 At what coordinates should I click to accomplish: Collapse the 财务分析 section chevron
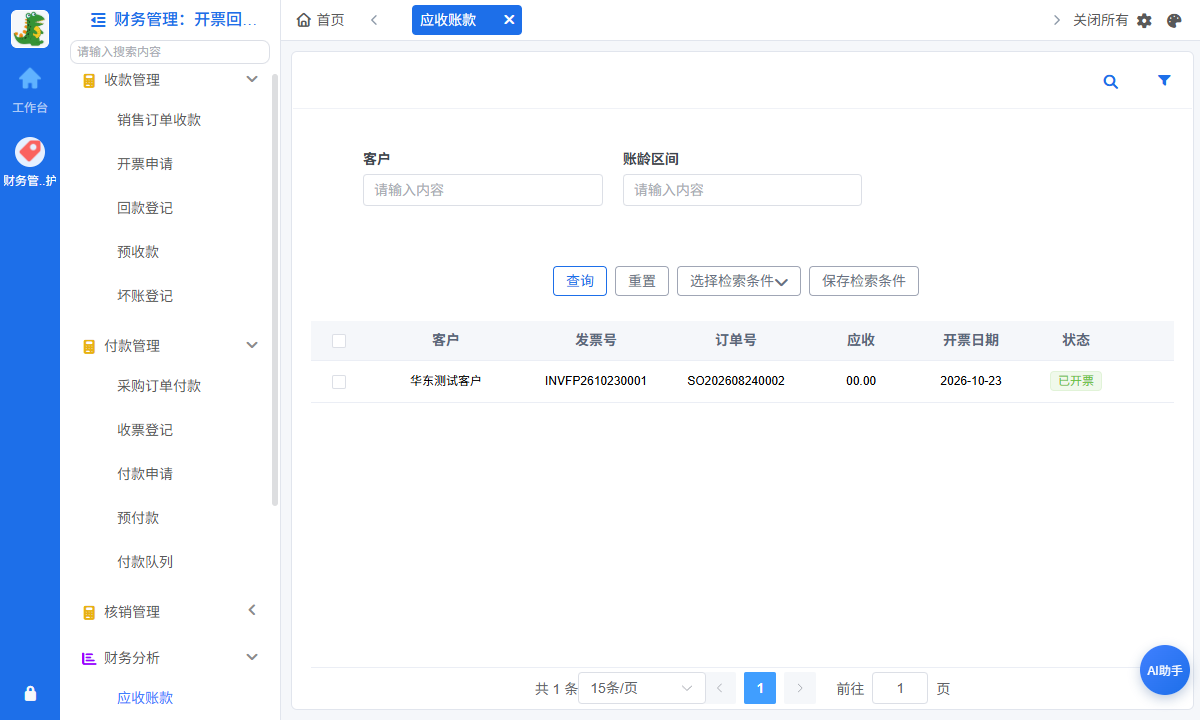(x=252, y=657)
